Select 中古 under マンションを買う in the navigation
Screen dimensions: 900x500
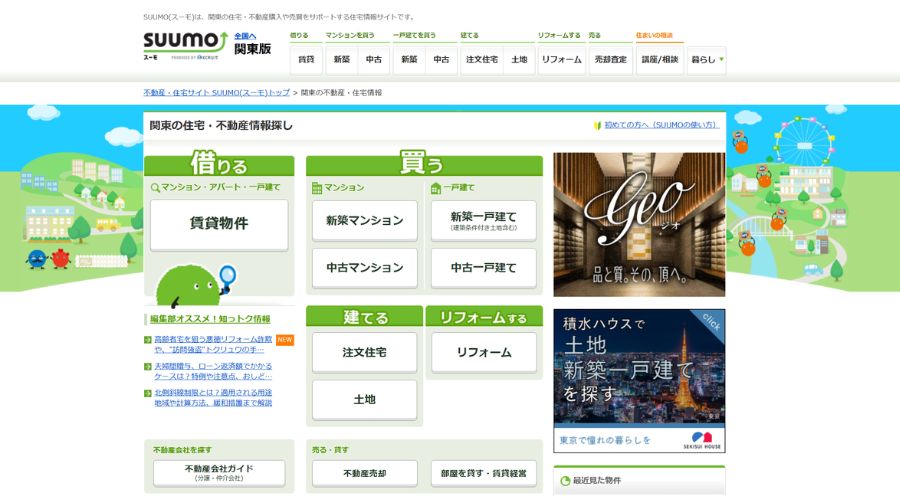tap(374, 60)
